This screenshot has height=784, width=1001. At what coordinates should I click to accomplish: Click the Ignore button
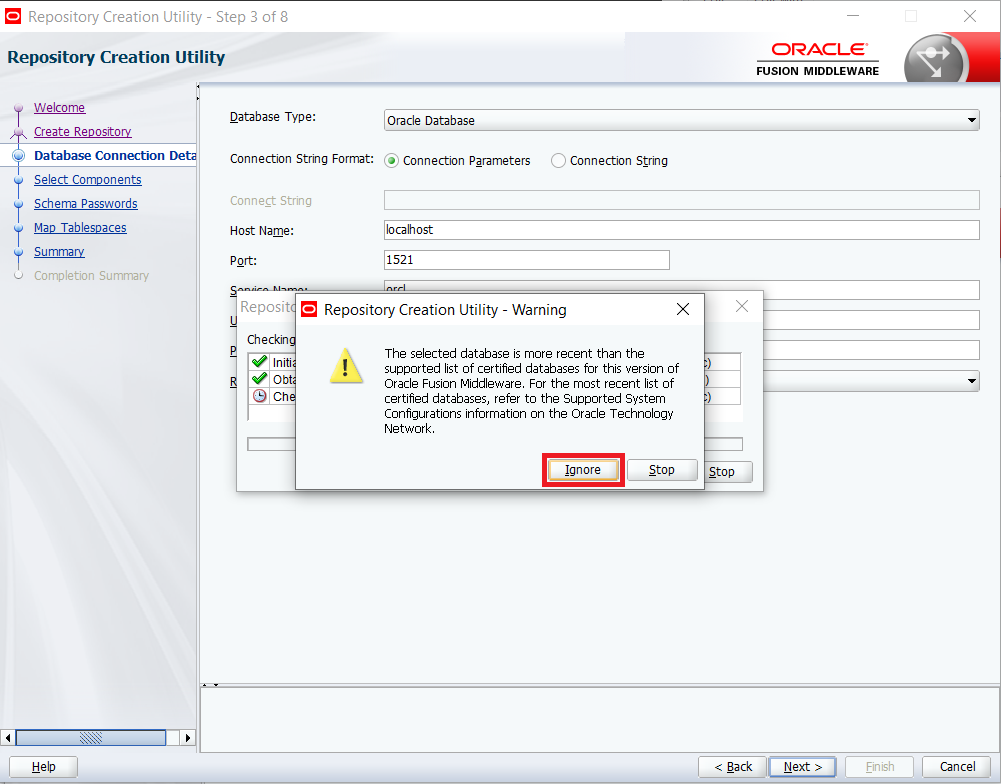pos(583,470)
